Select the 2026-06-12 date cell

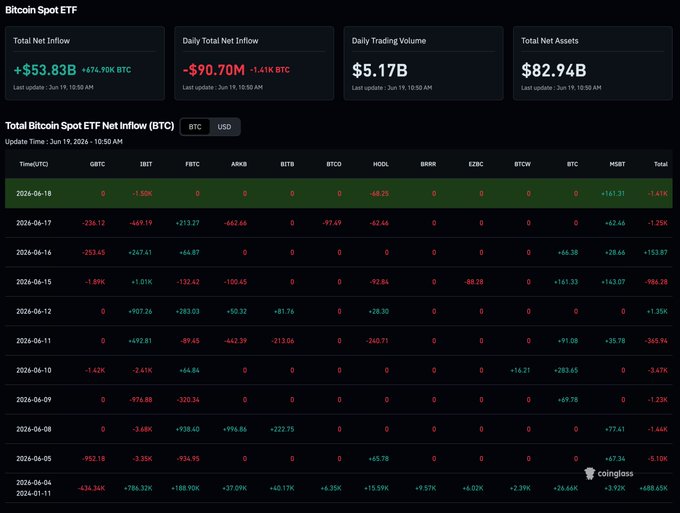click(x=34, y=311)
